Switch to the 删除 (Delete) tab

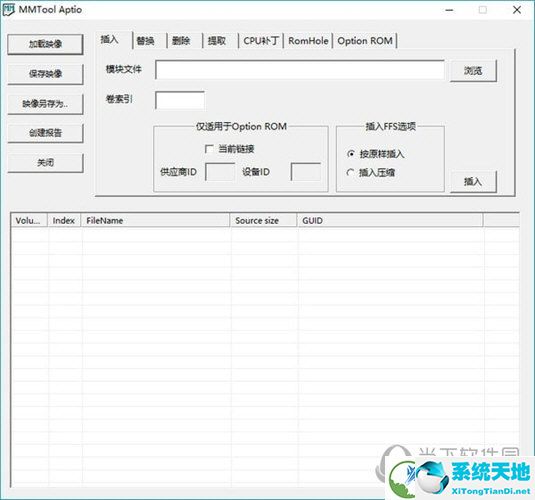pos(185,41)
